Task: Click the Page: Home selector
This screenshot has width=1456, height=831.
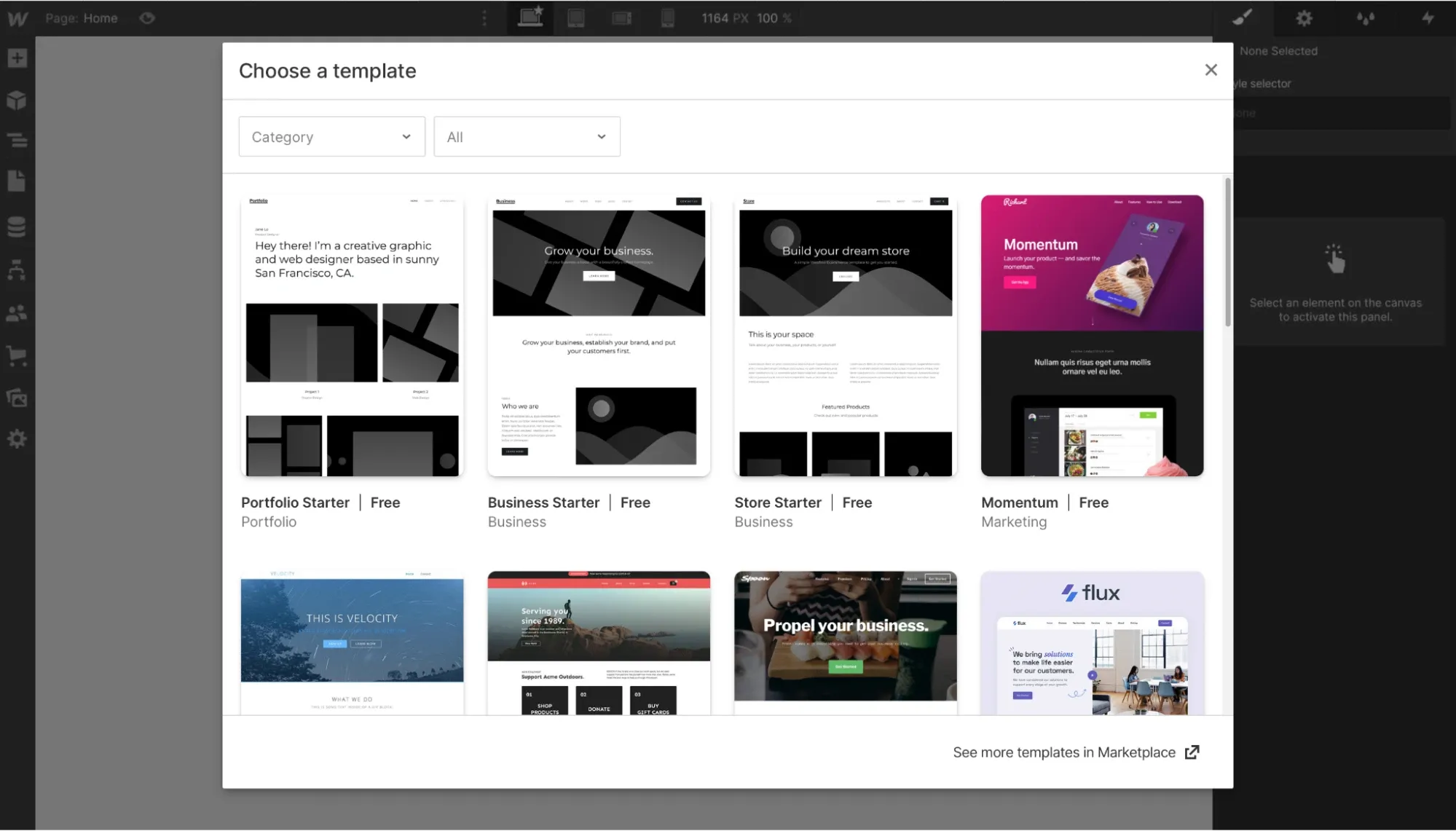Action: tap(82, 18)
